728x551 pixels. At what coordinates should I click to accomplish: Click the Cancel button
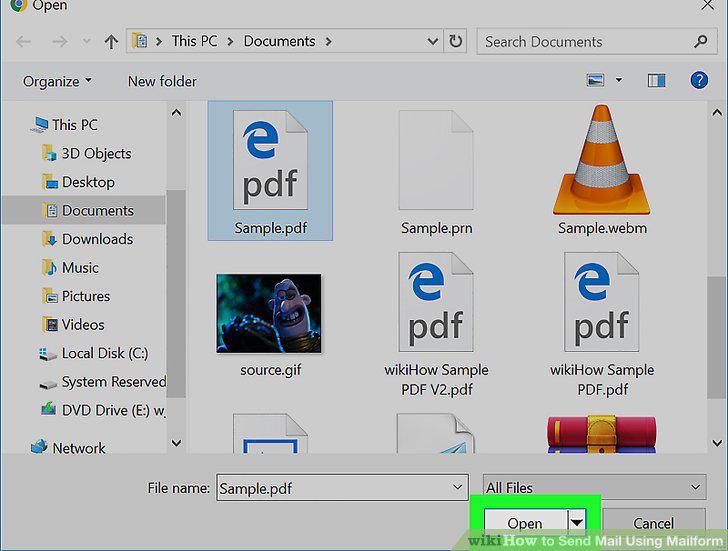click(653, 523)
